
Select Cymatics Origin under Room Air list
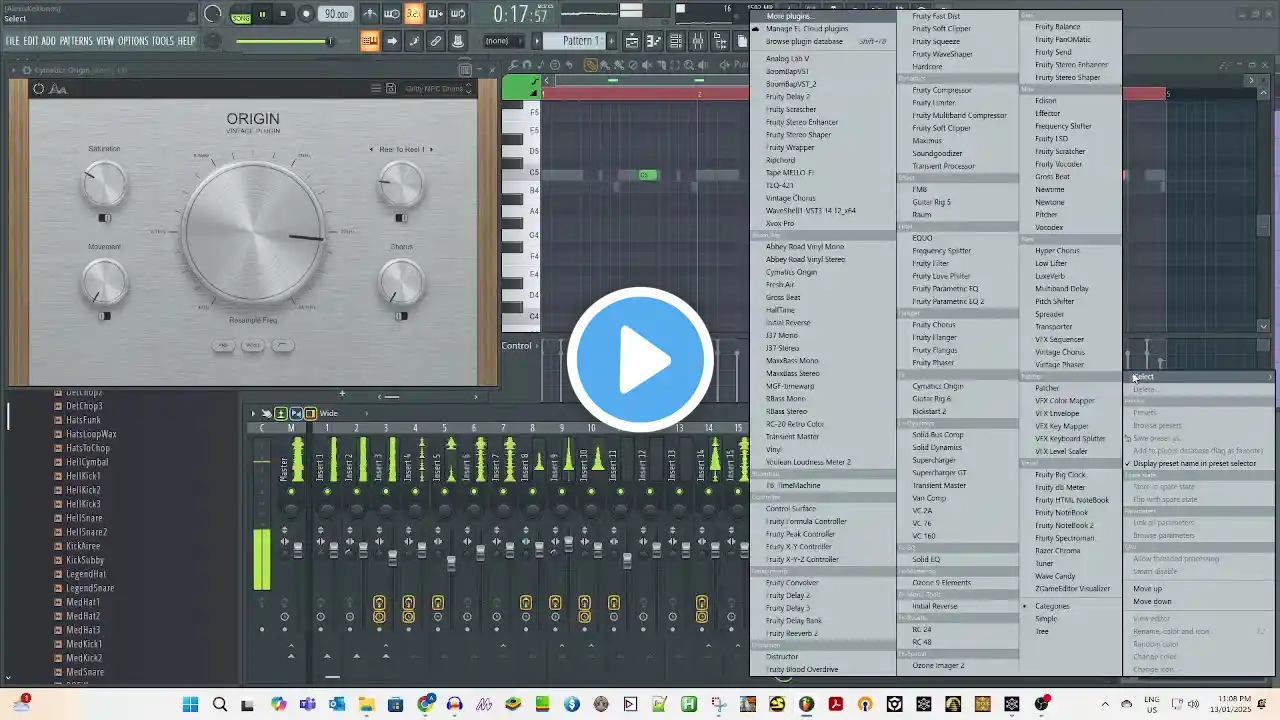(x=791, y=272)
